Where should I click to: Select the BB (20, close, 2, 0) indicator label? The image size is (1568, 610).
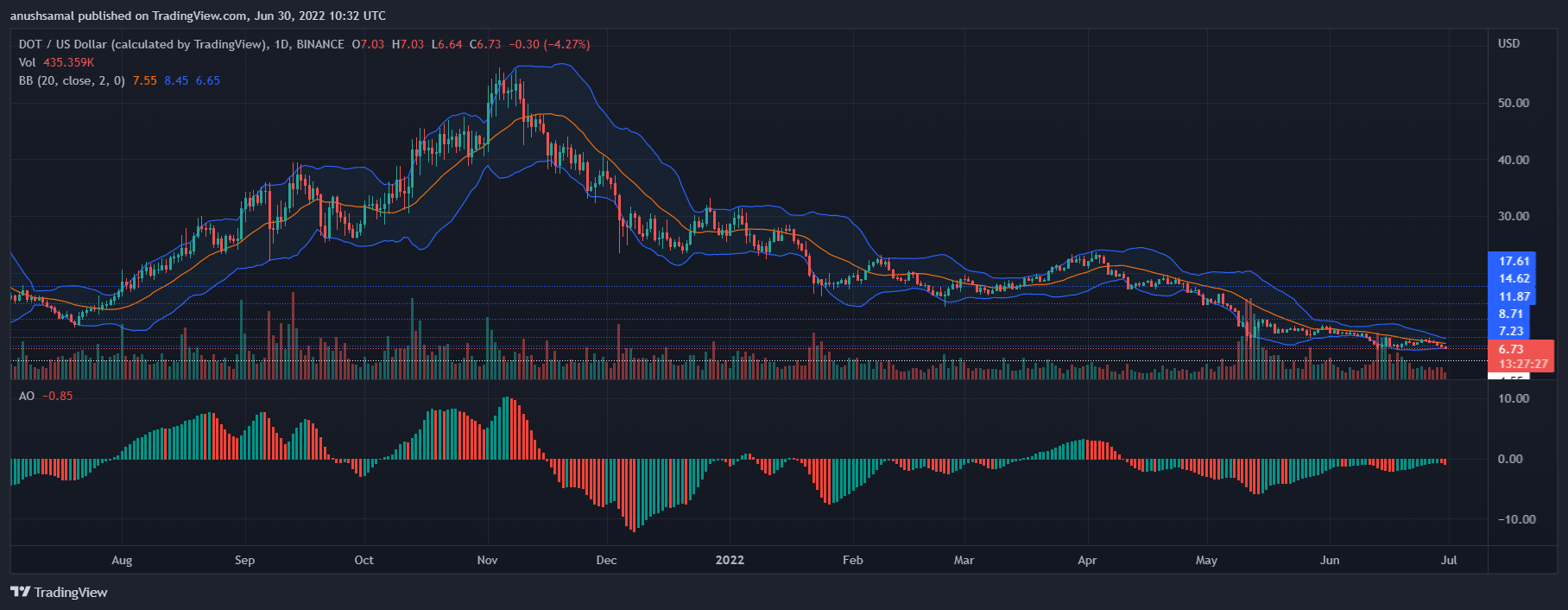[72, 80]
